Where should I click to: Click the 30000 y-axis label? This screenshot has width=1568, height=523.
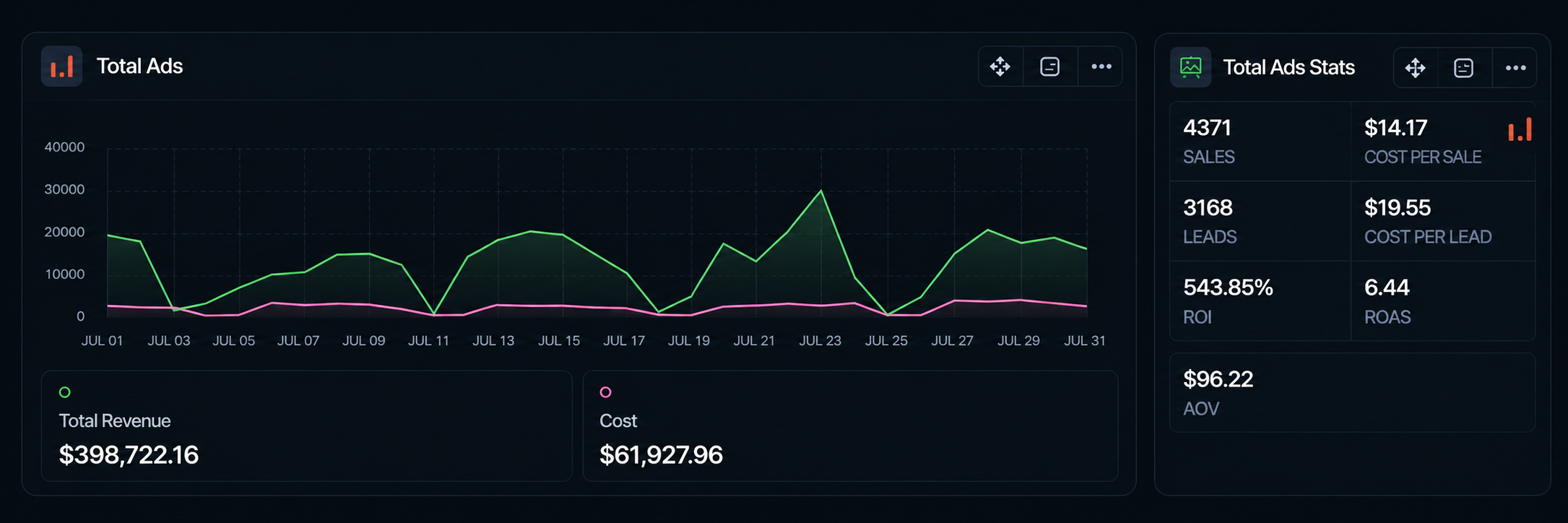64,189
